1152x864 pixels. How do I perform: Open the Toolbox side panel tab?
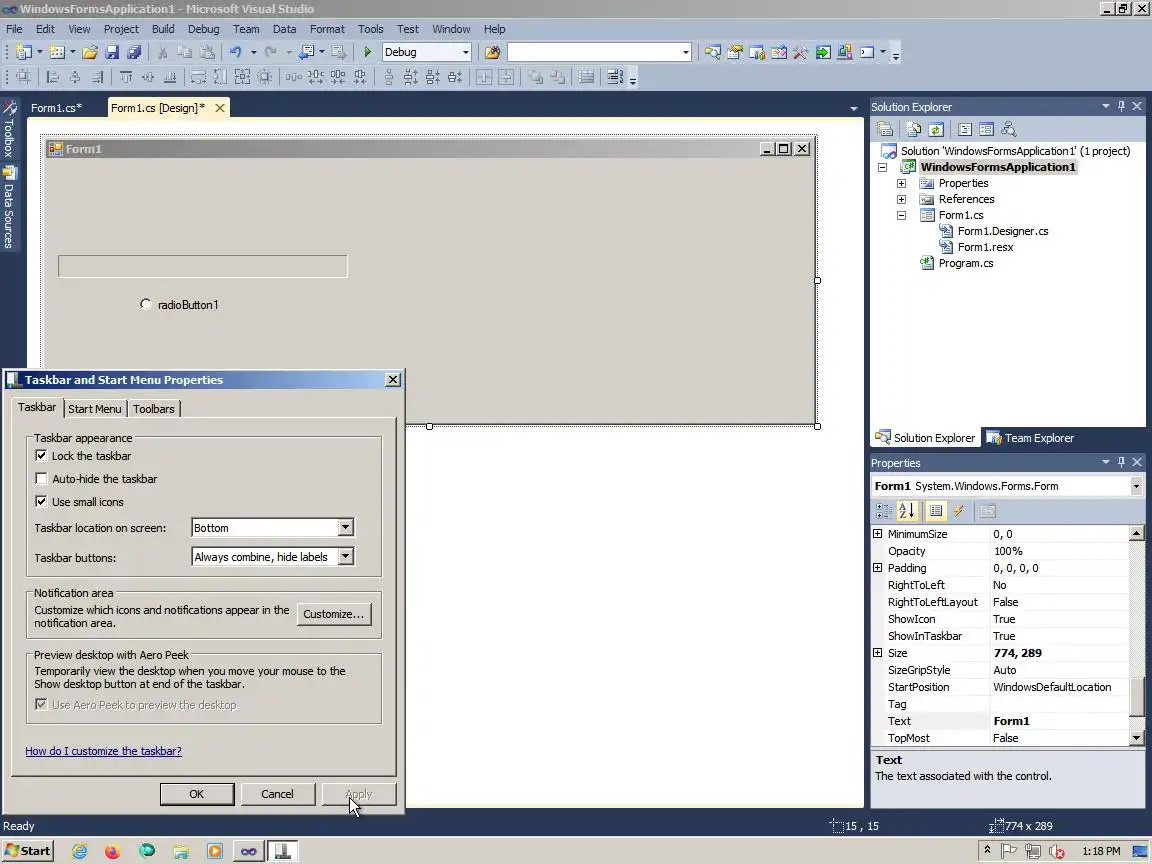(x=10, y=129)
